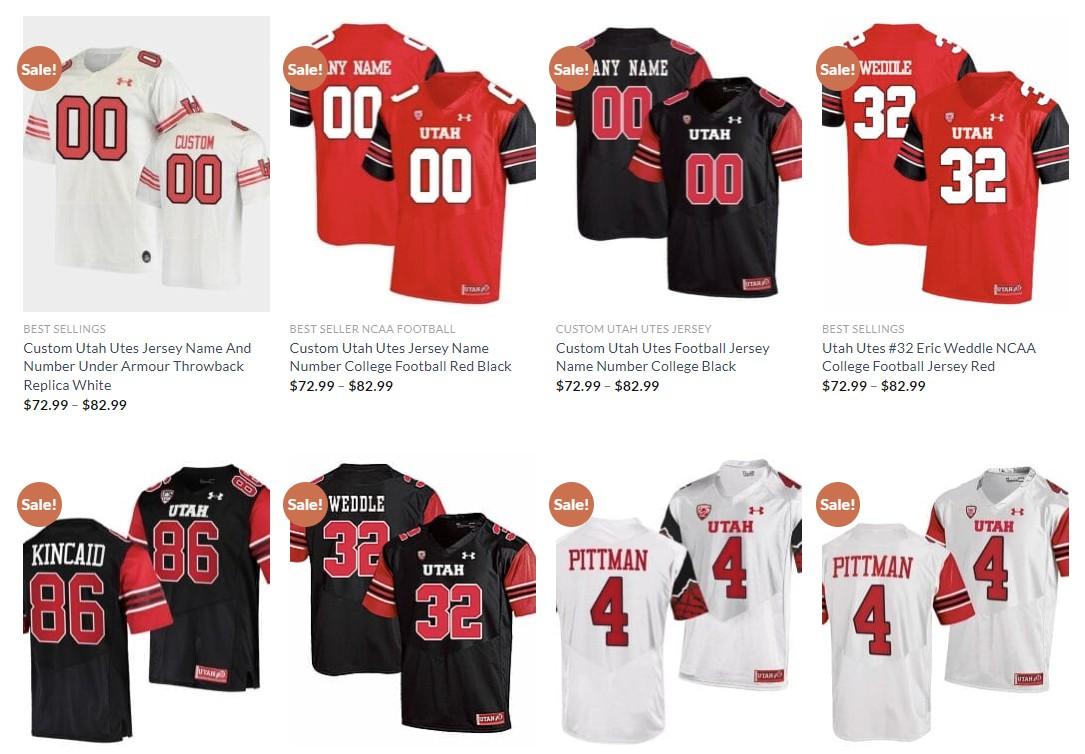Open red Weddle 32 jersey image
The image size is (1085, 754).
pos(945,164)
